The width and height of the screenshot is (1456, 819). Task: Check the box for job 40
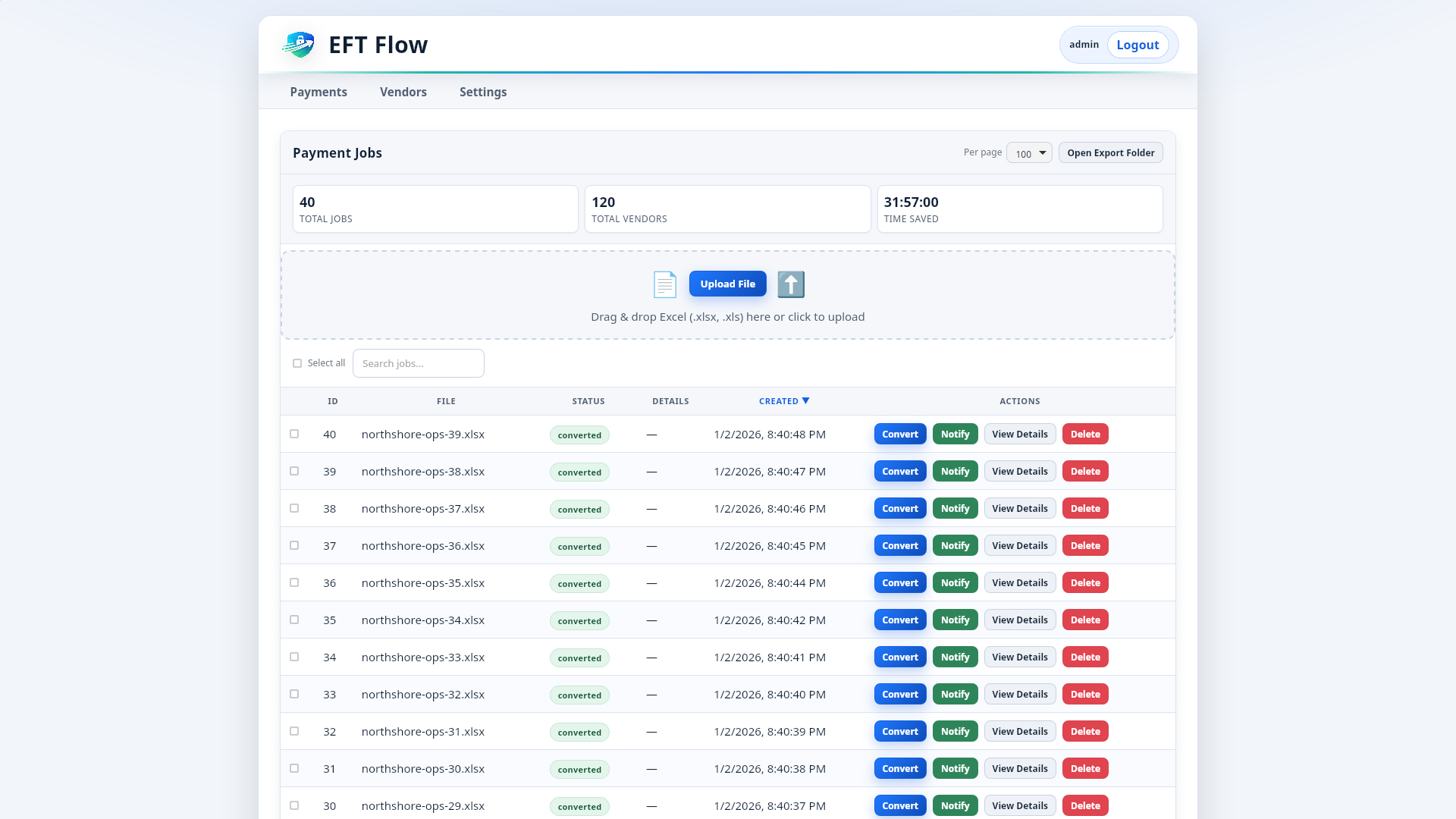click(294, 434)
